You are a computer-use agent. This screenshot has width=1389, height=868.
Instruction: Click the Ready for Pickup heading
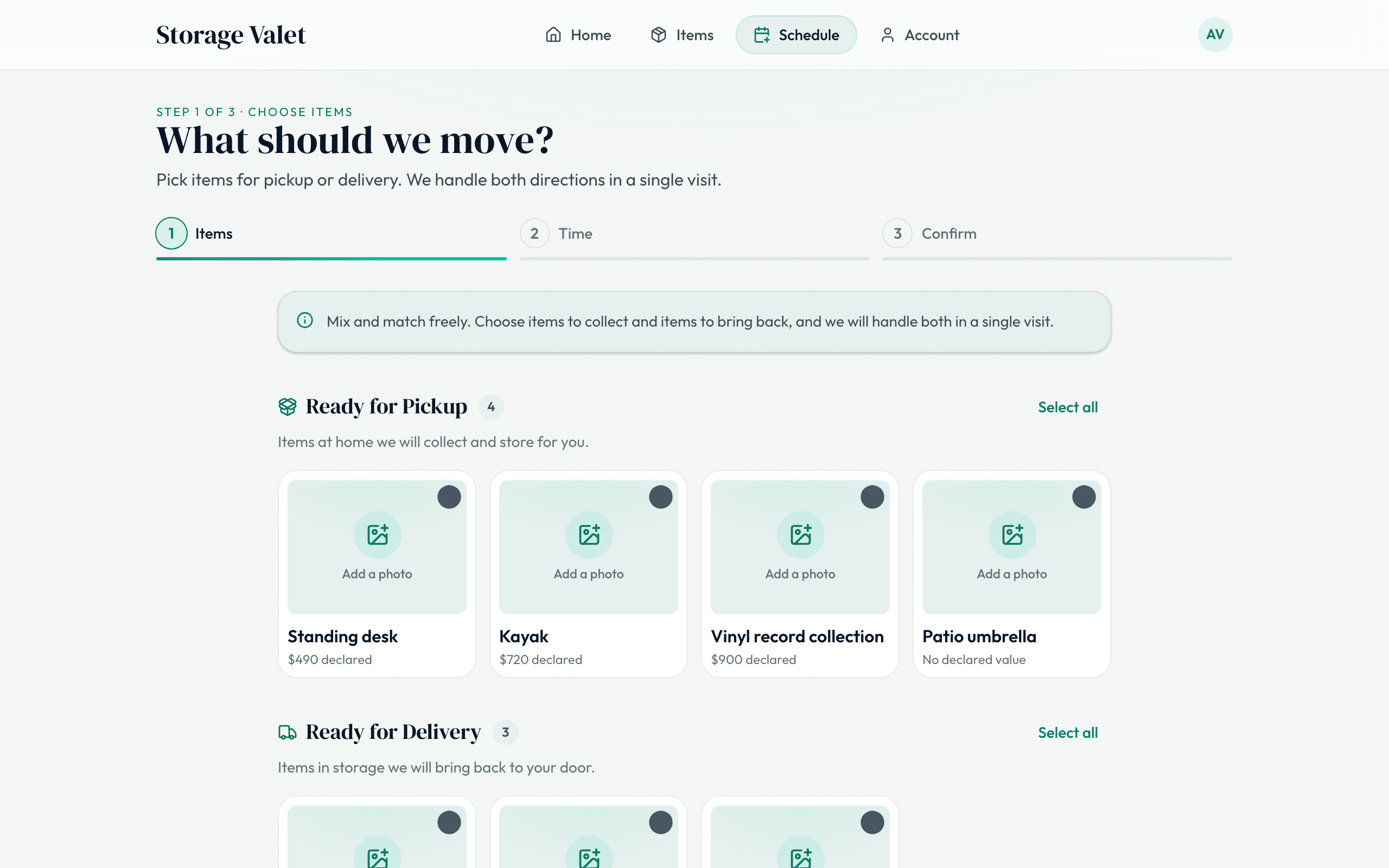pos(386,406)
